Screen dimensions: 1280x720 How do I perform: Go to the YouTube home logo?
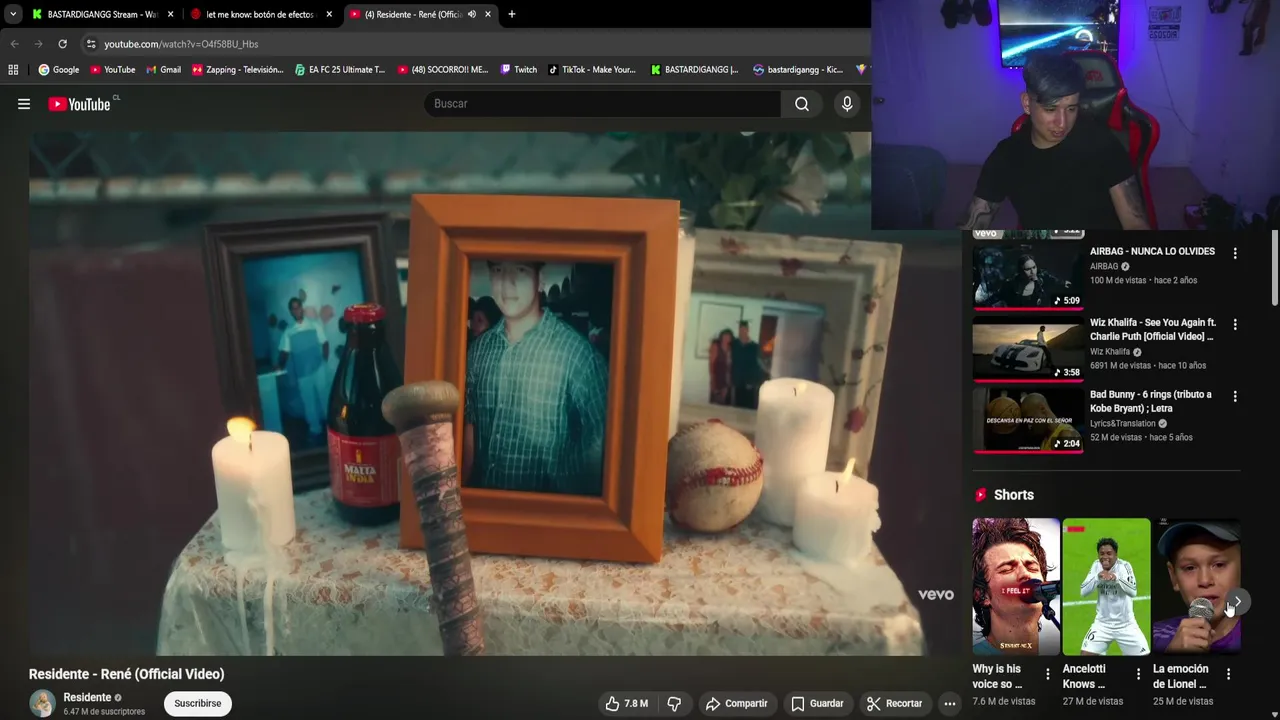tap(80, 104)
